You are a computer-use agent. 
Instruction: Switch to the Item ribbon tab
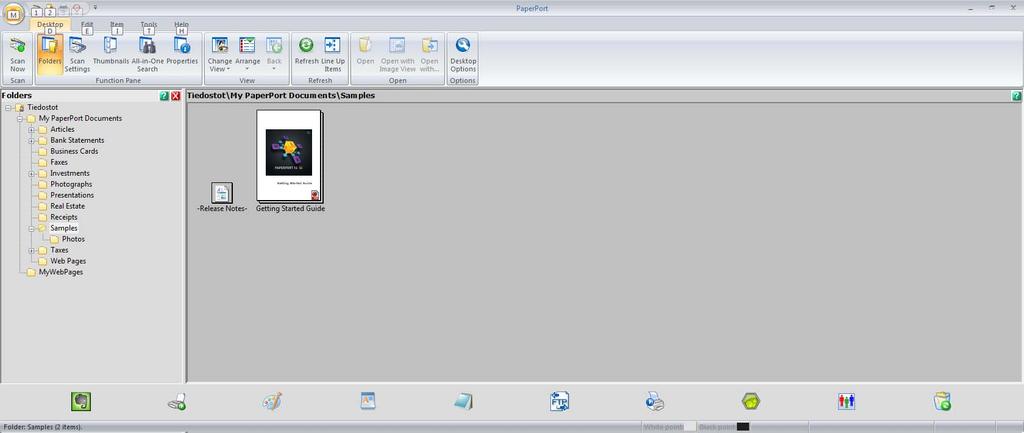(x=117, y=25)
